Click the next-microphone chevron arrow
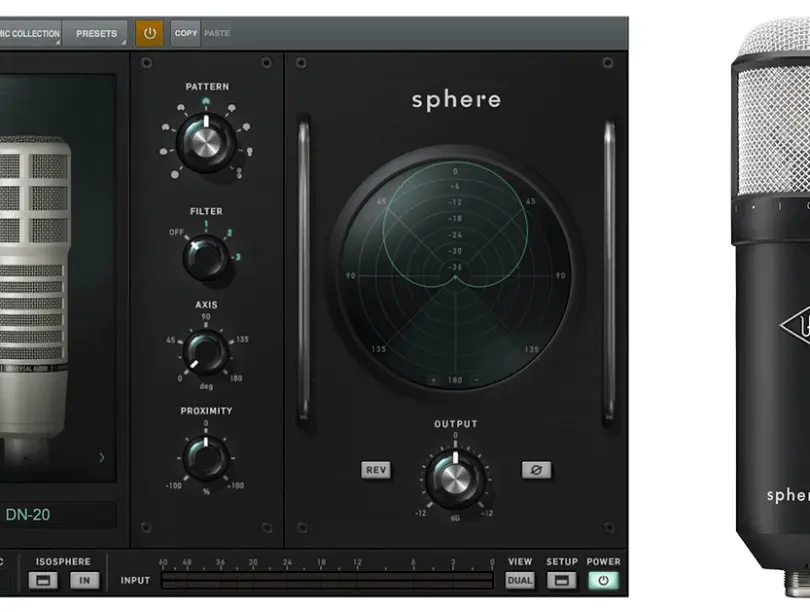 point(102,457)
